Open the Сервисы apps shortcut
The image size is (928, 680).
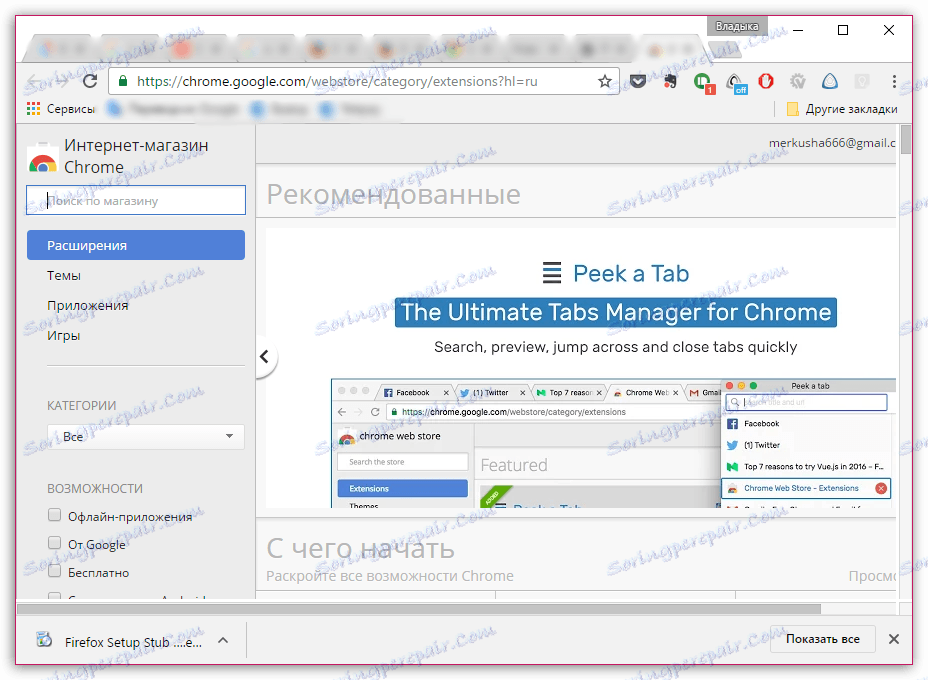[60, 109]
